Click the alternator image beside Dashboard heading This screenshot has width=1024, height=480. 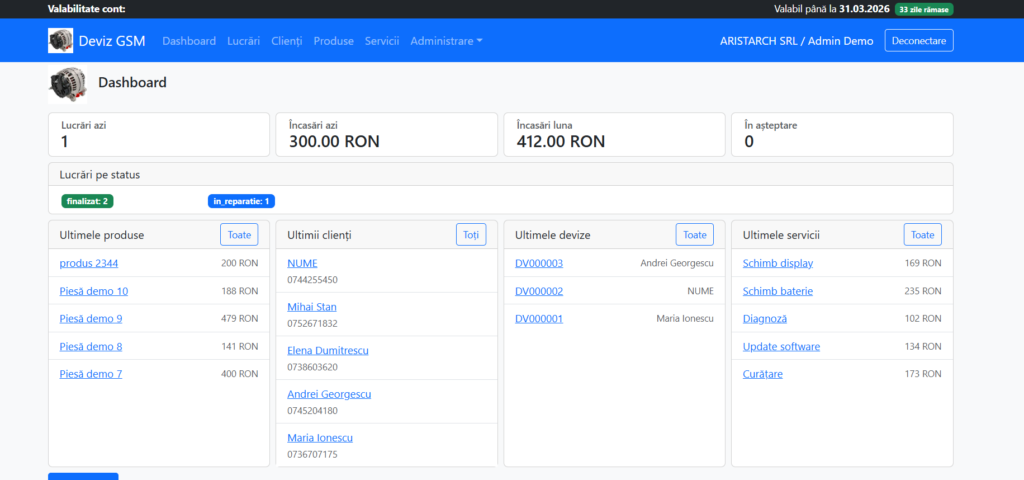click(x=67, y=84)
